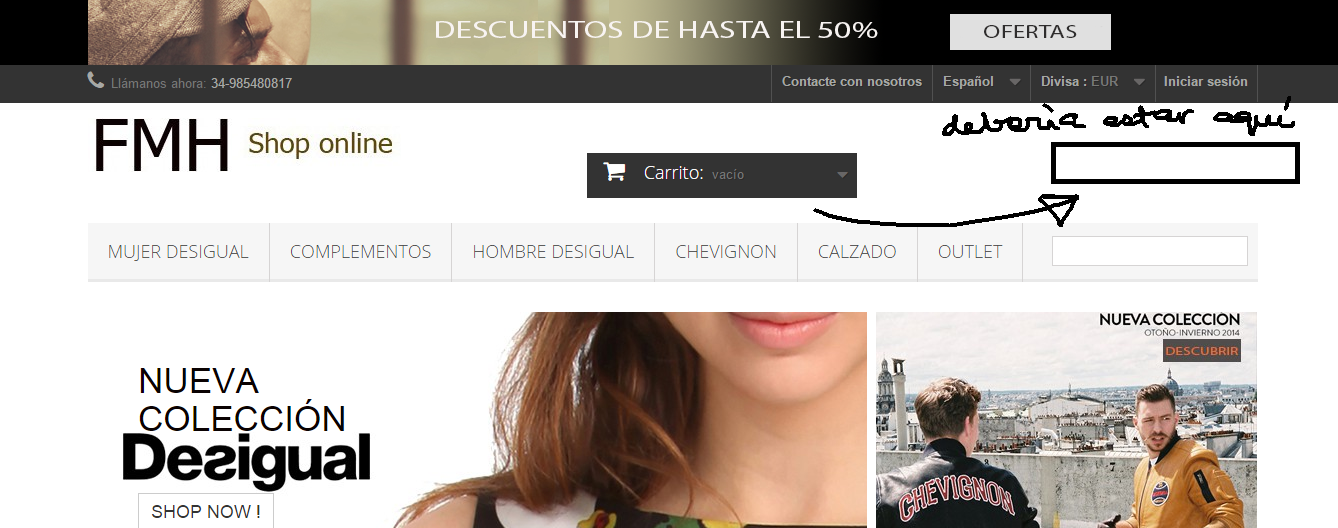Expand the Carrito dropdown arrow
The image size is (1338, 528).
click(843, 176)
